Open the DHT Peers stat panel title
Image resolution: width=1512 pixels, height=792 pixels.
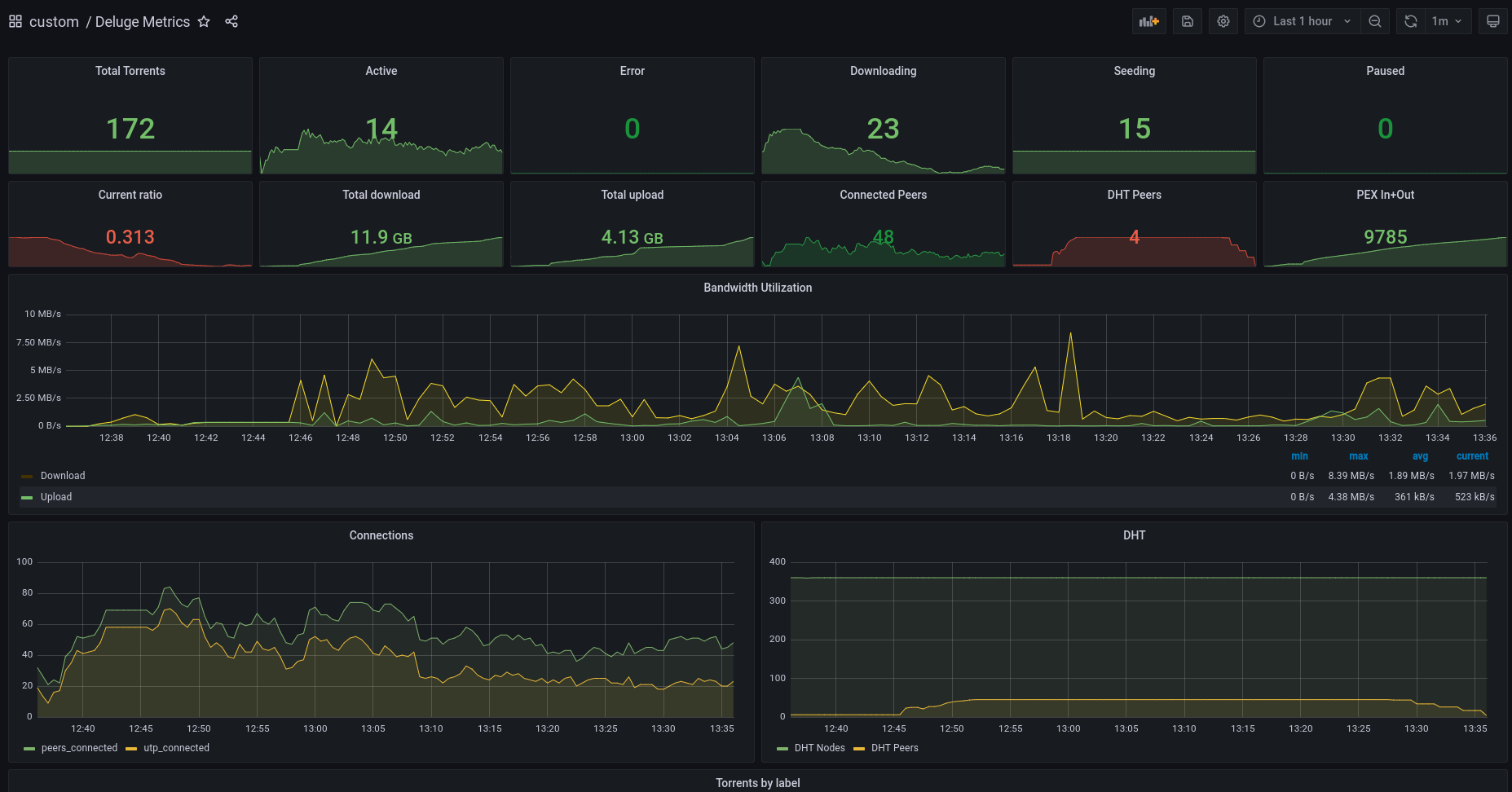(1135, 195)
